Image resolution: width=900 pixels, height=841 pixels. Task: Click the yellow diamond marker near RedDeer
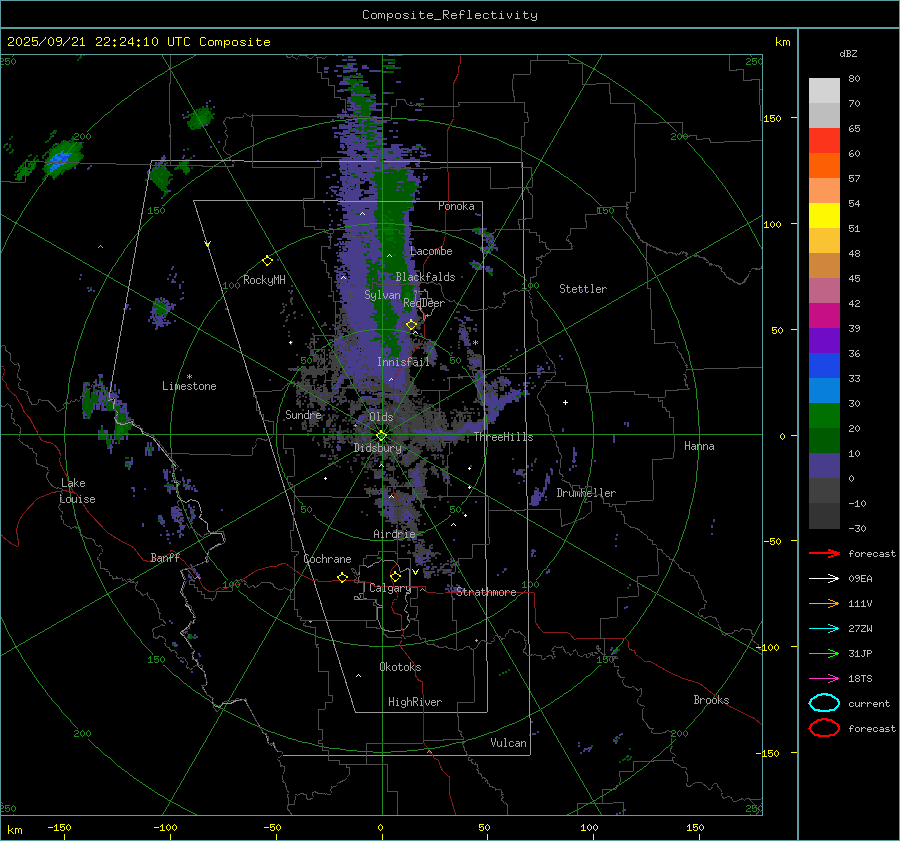(x=411, y=325)
